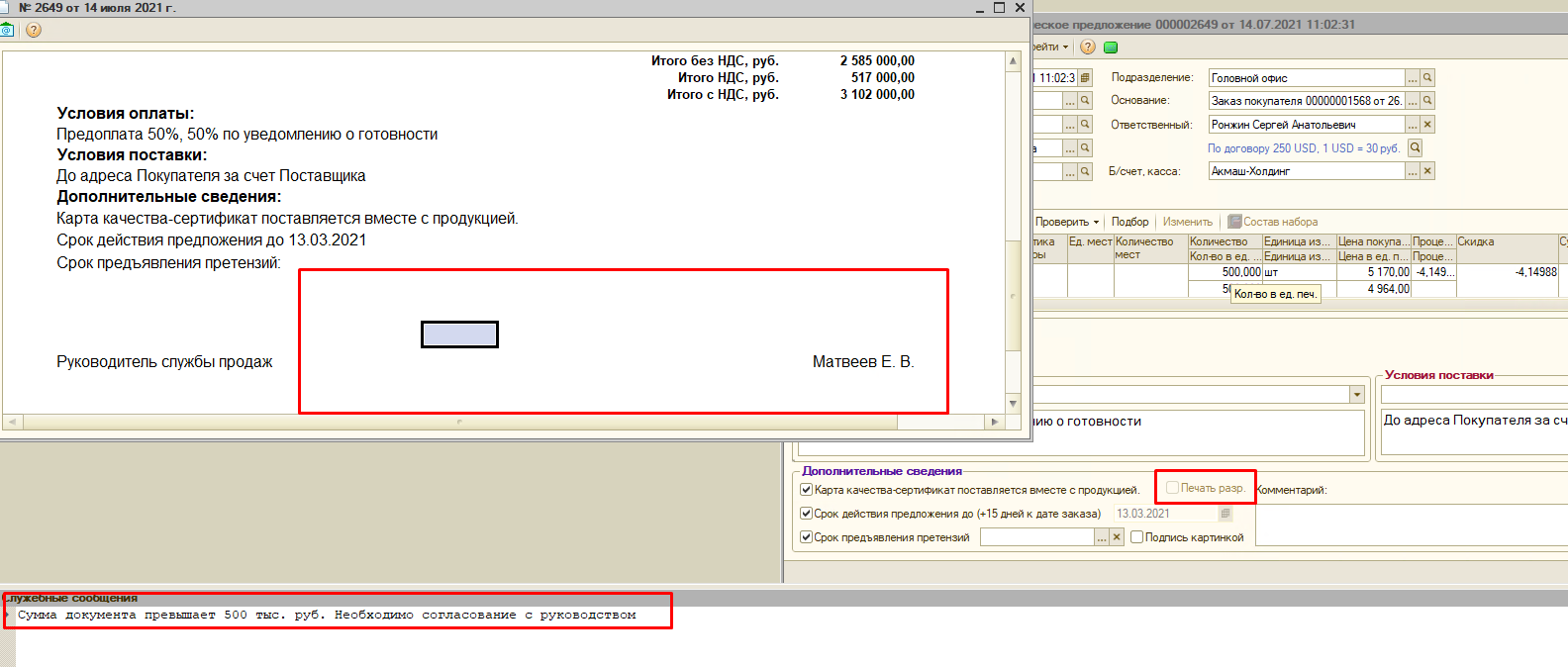Clear the Акмаш-Холдинг account field
The width and height of the screenshot is (1568, 667).
[1427, 171]
